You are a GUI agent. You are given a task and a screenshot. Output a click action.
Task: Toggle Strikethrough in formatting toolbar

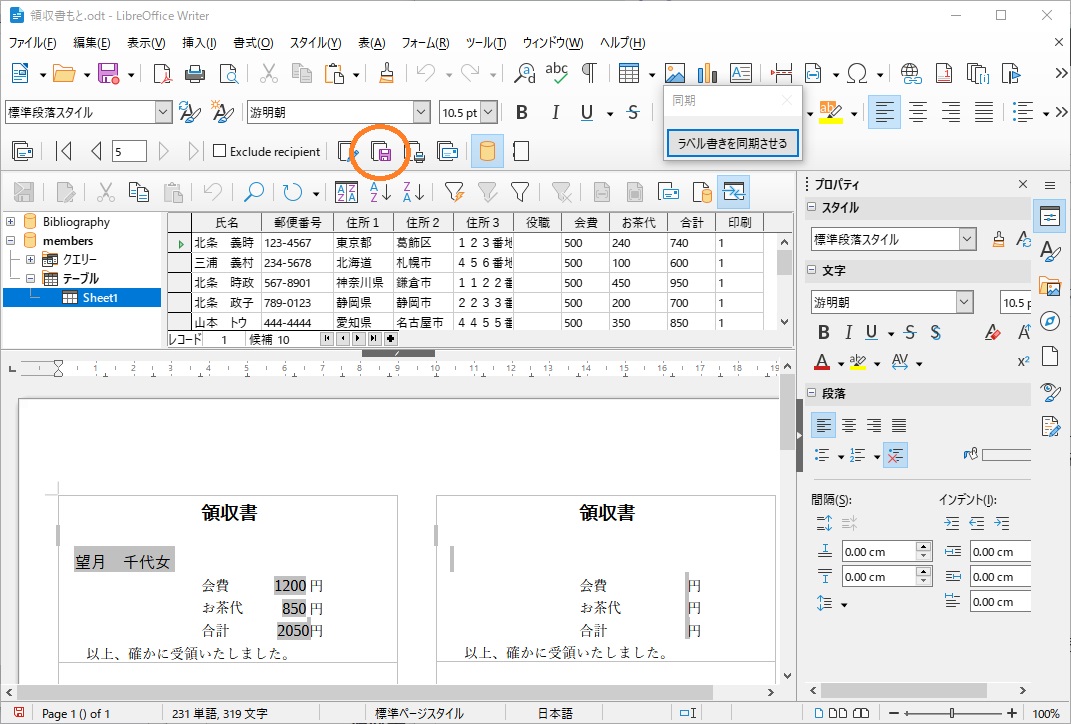point(633,113)
